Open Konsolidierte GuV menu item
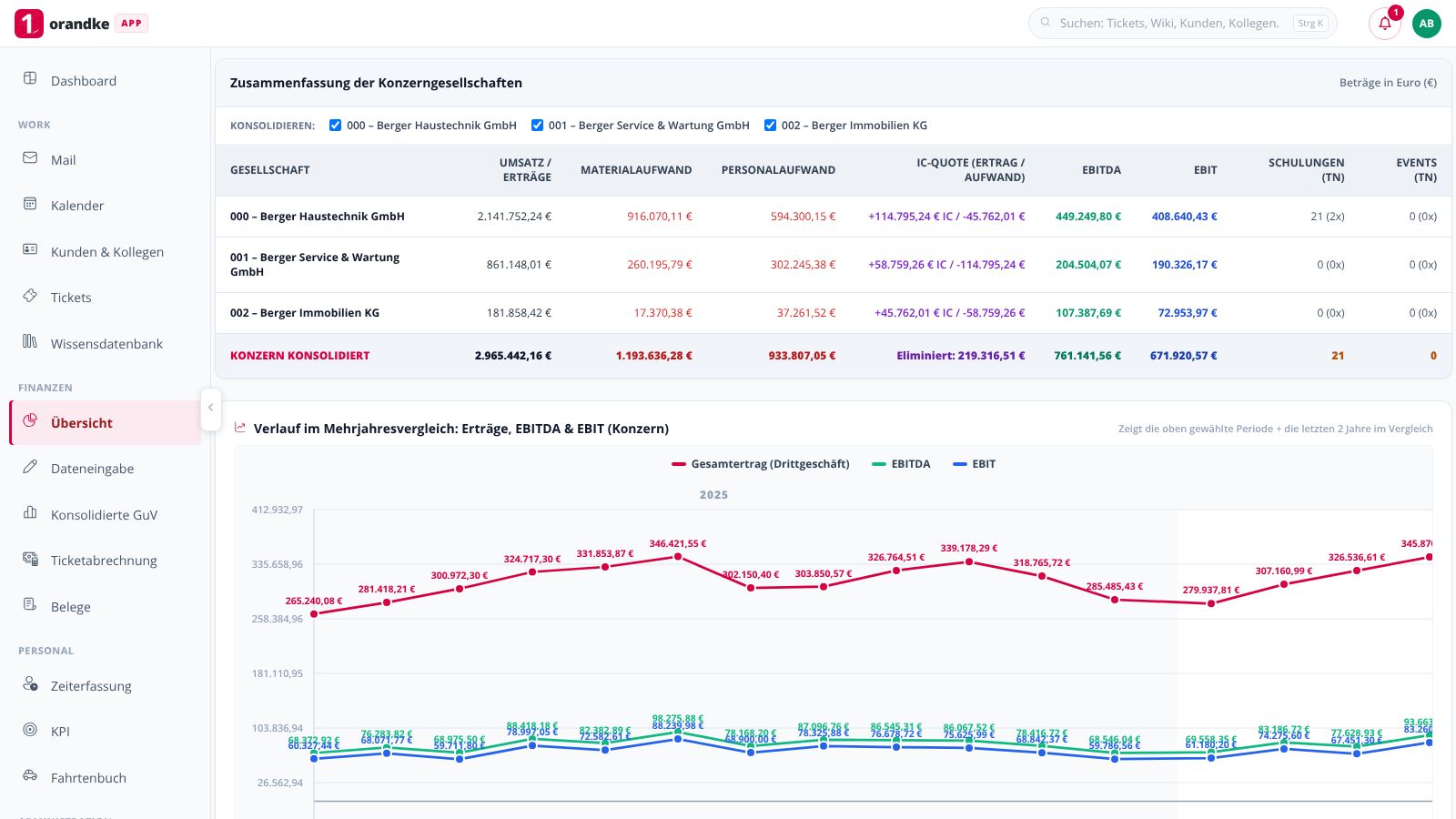 coord(105,515)
